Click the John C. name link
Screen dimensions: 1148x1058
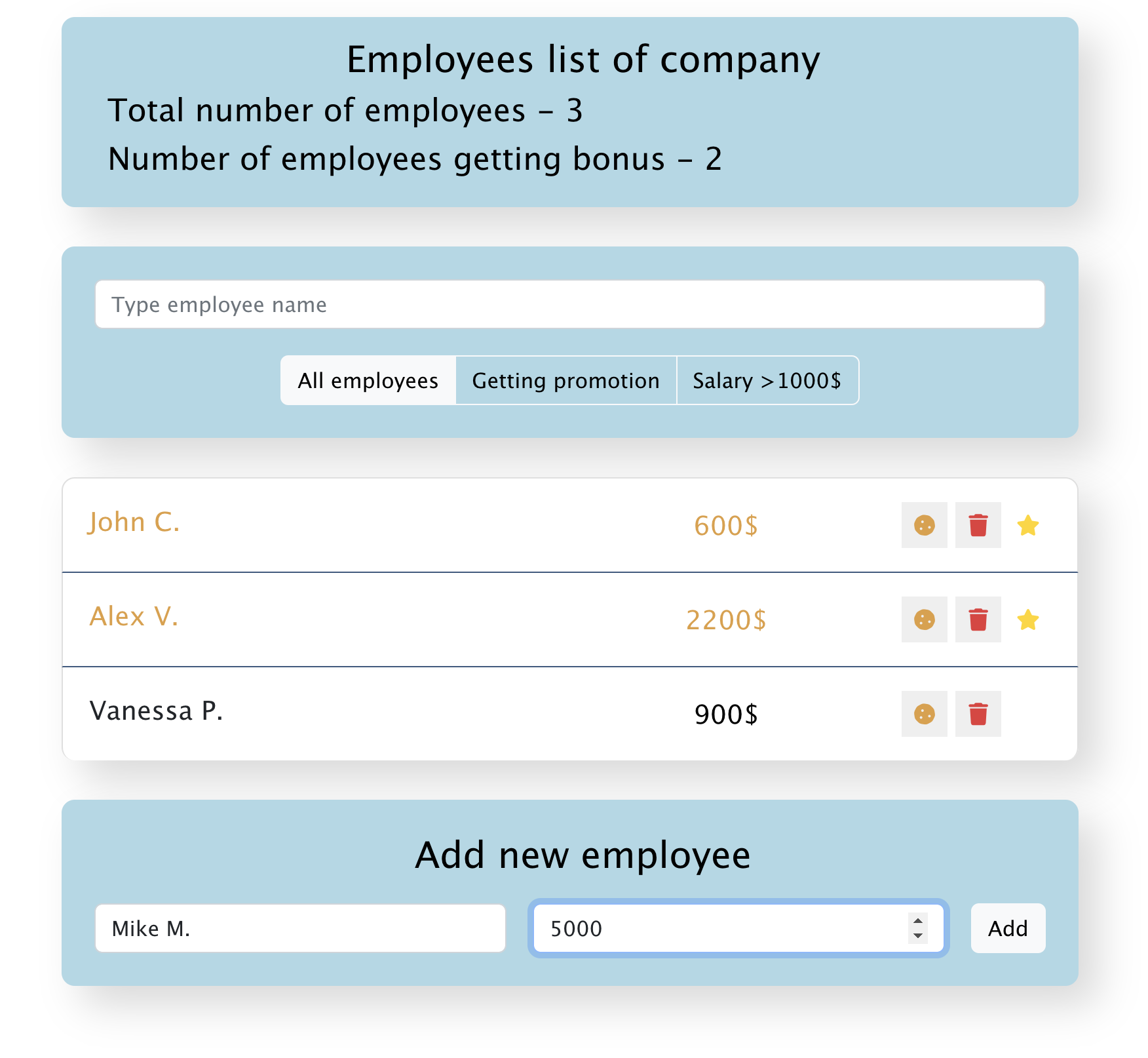coord(134,522)
